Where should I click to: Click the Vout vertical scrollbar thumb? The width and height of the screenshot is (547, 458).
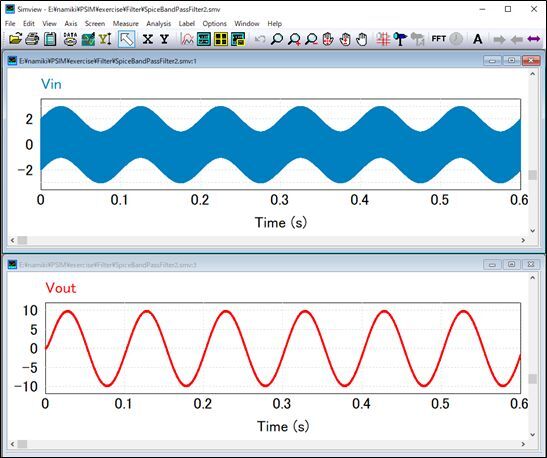point(532,379)
